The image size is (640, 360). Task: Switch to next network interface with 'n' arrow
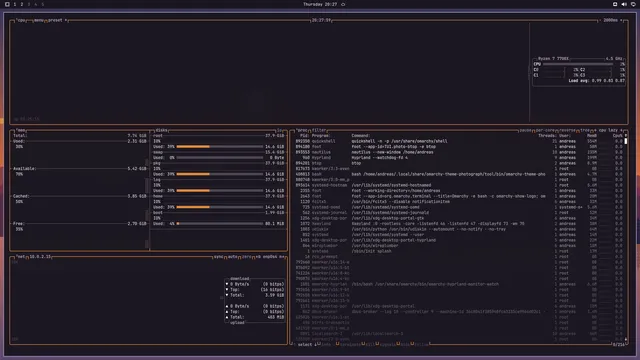pyautogui.click(x=282, y=257)
